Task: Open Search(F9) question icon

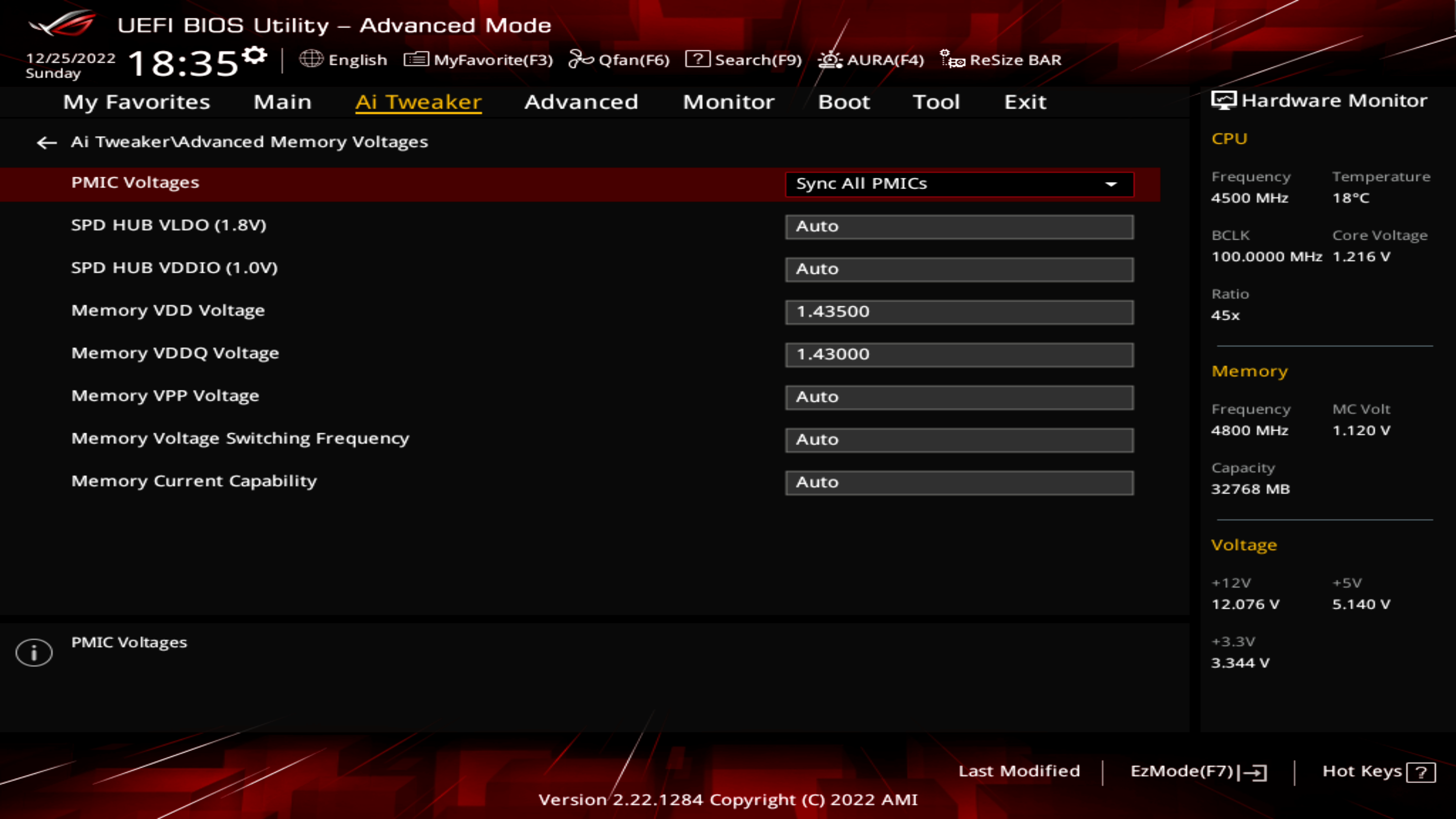Action: tap(698, 59)
